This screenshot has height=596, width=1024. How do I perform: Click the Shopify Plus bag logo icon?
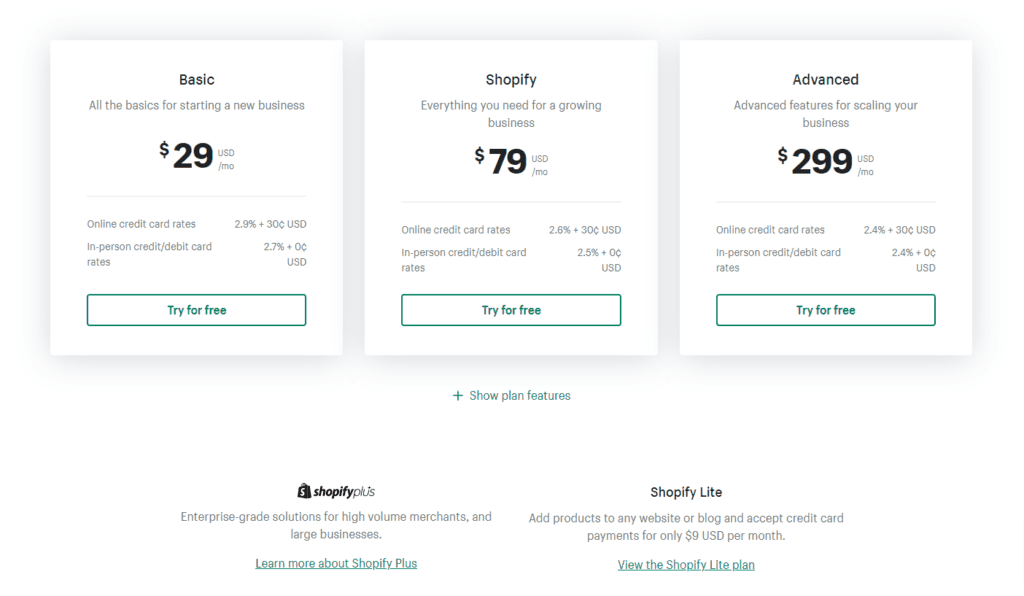click(305, 490)
